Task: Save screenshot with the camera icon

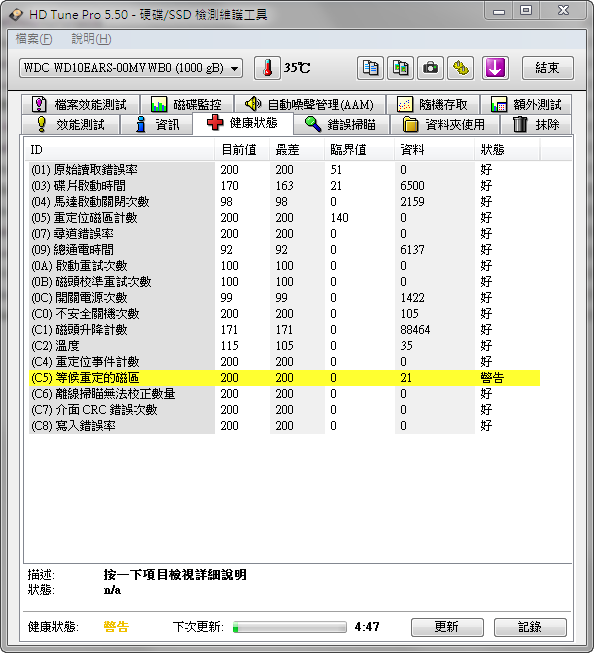Action: (x=430, y=68)
